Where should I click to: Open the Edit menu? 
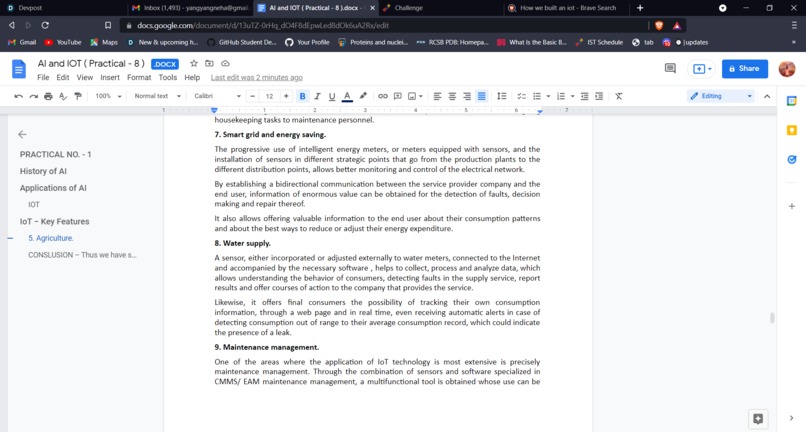pyautogui.click(x=63, y=78)
